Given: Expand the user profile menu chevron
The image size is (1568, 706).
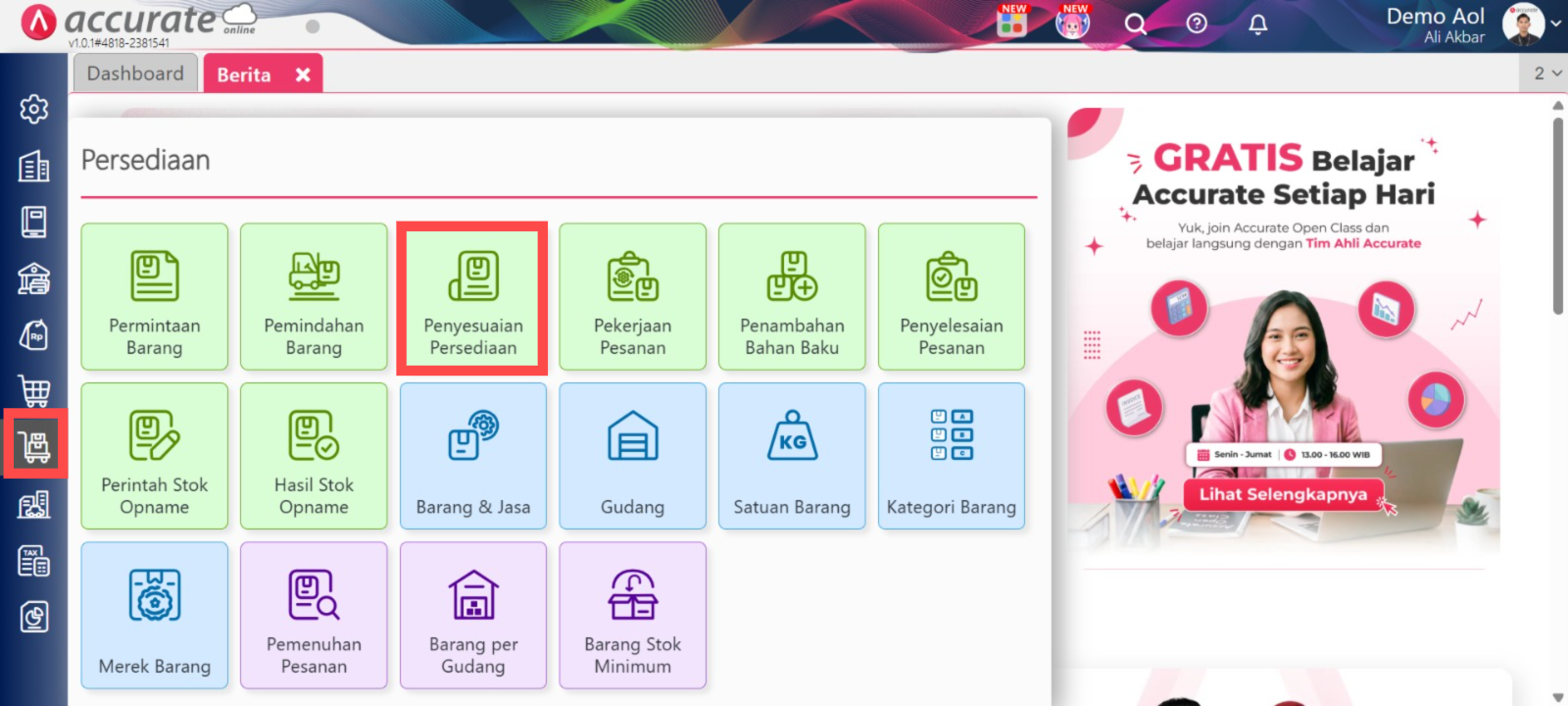Looking at the screenshot, I should [x=1556, y=24].
